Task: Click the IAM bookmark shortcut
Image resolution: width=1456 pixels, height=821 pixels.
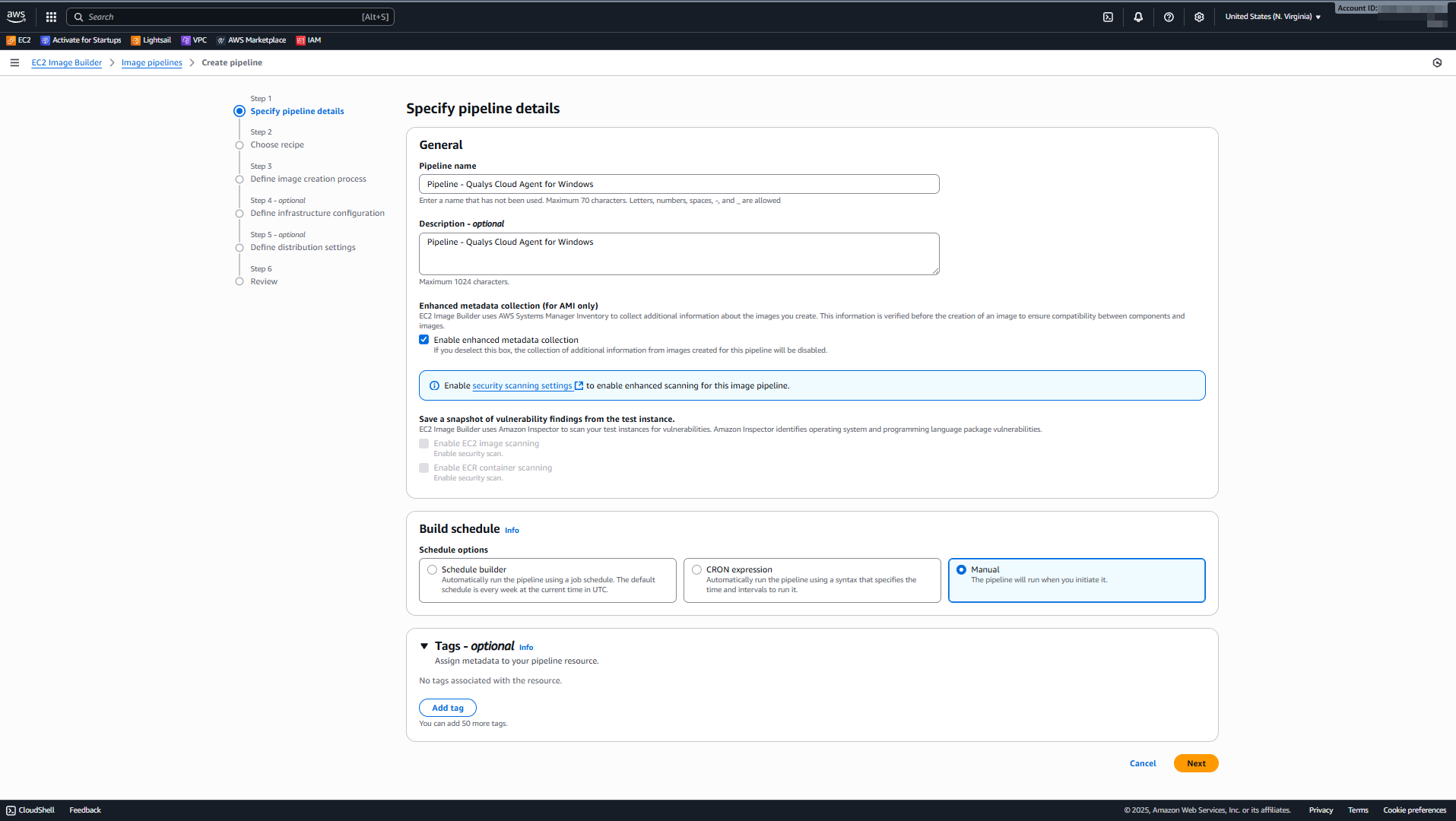Action: pos(309,40)
